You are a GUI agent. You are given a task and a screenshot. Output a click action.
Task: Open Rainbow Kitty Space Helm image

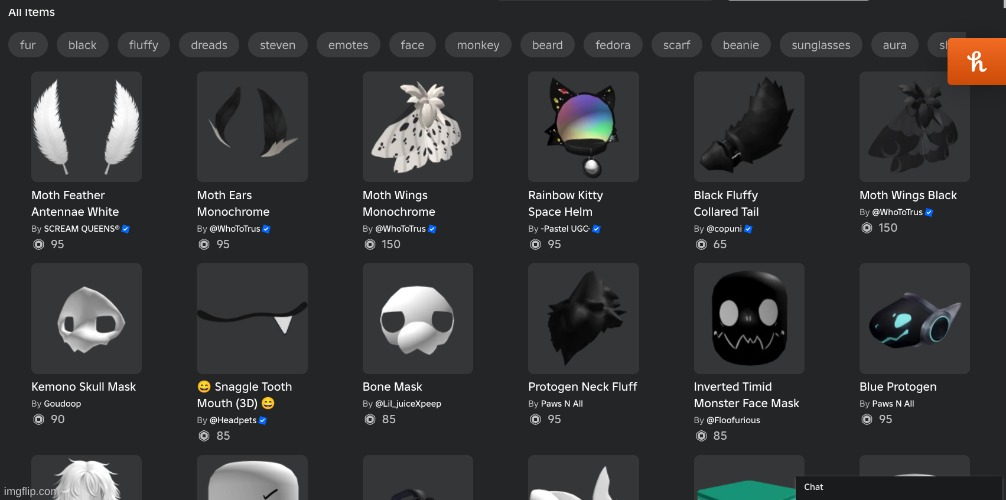click(583, 126)
